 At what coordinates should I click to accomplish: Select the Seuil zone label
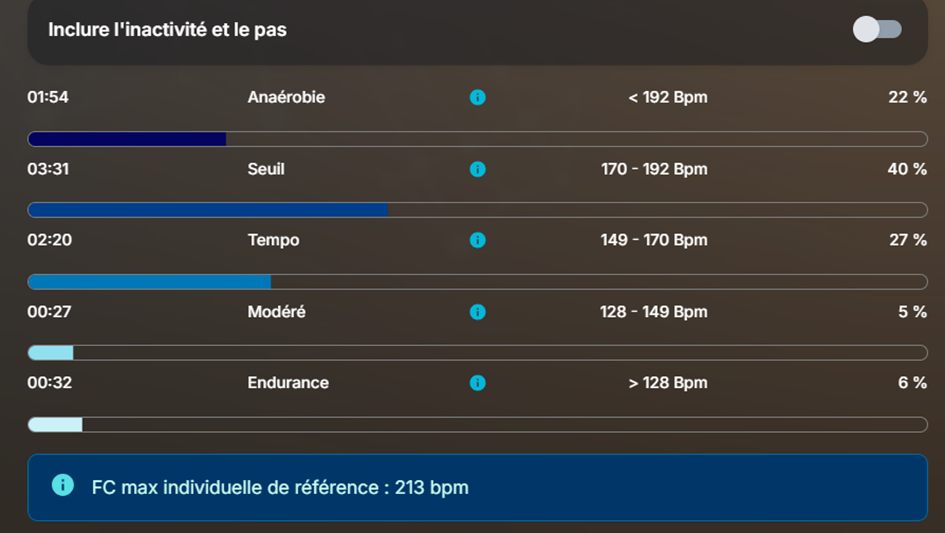click(x=266, y=169)
